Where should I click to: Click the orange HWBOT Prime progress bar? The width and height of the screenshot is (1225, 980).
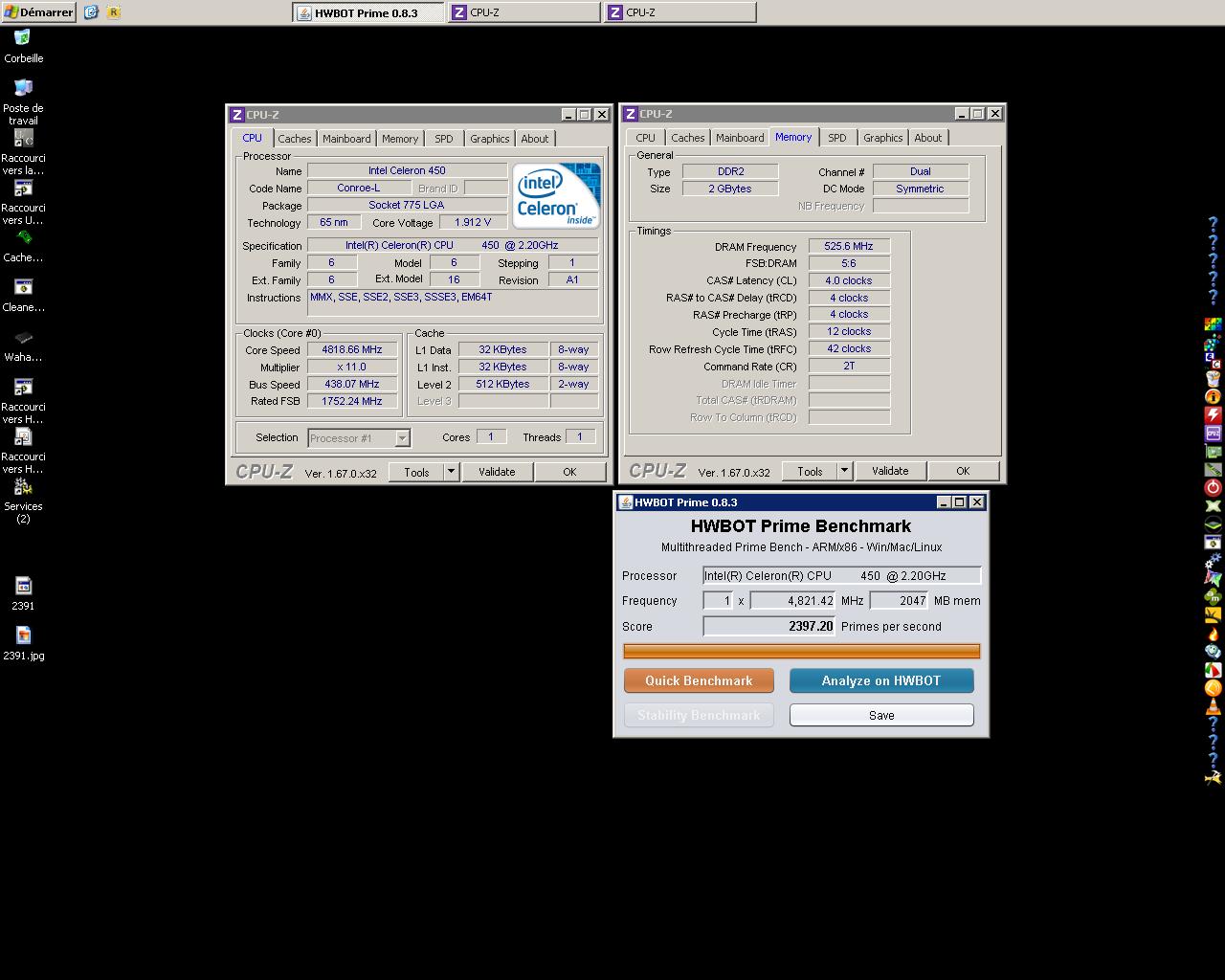802,651
